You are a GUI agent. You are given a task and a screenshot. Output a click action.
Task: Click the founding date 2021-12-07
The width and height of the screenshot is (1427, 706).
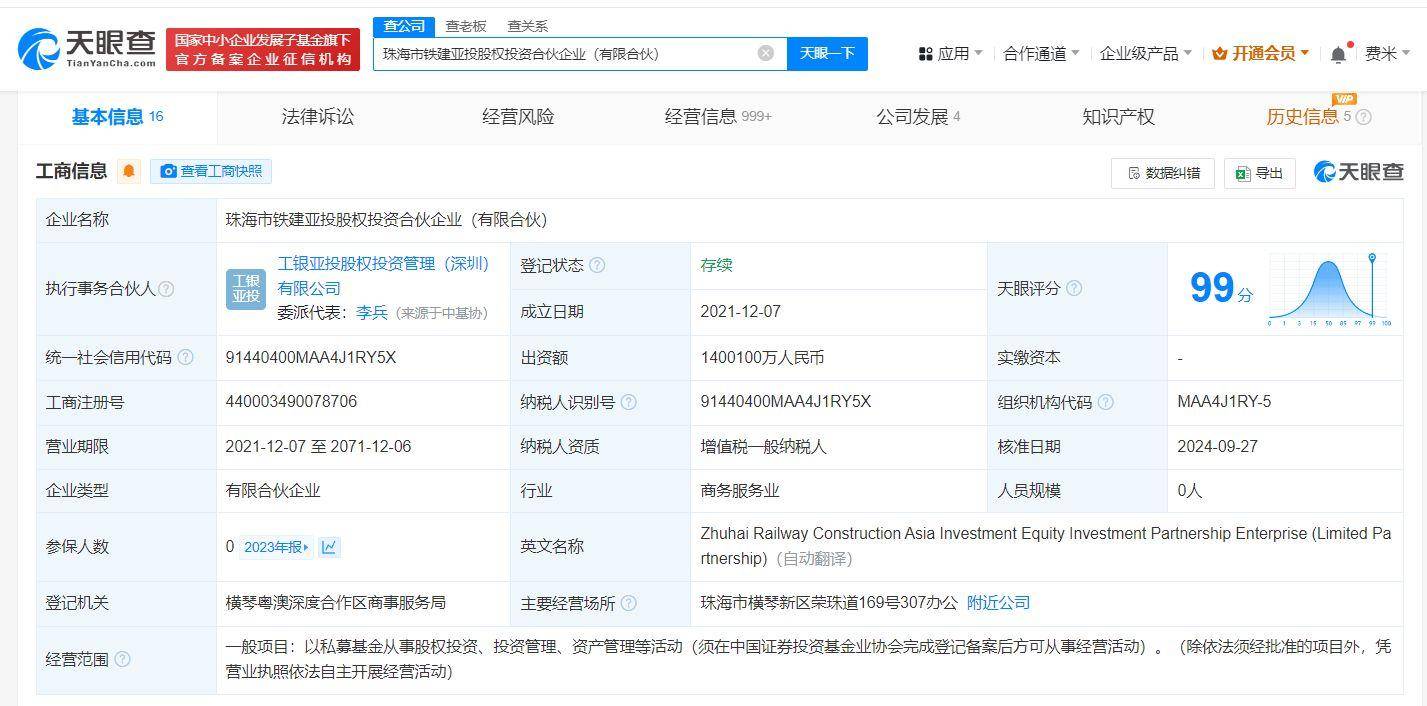click(740, 312)
